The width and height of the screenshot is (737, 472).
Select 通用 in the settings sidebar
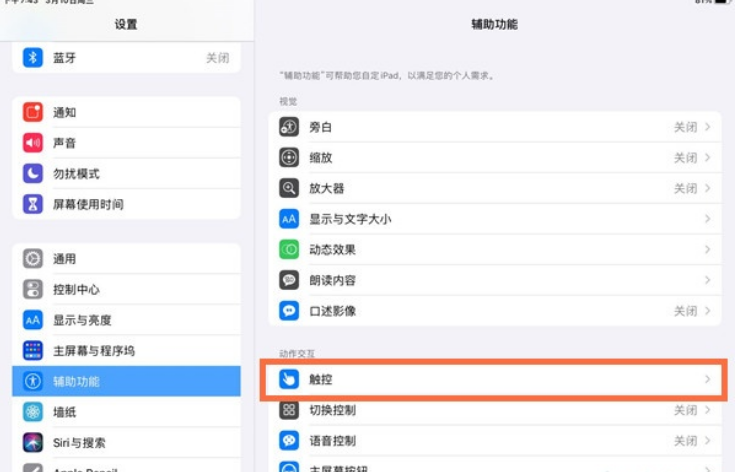click(x=64, y=259)
